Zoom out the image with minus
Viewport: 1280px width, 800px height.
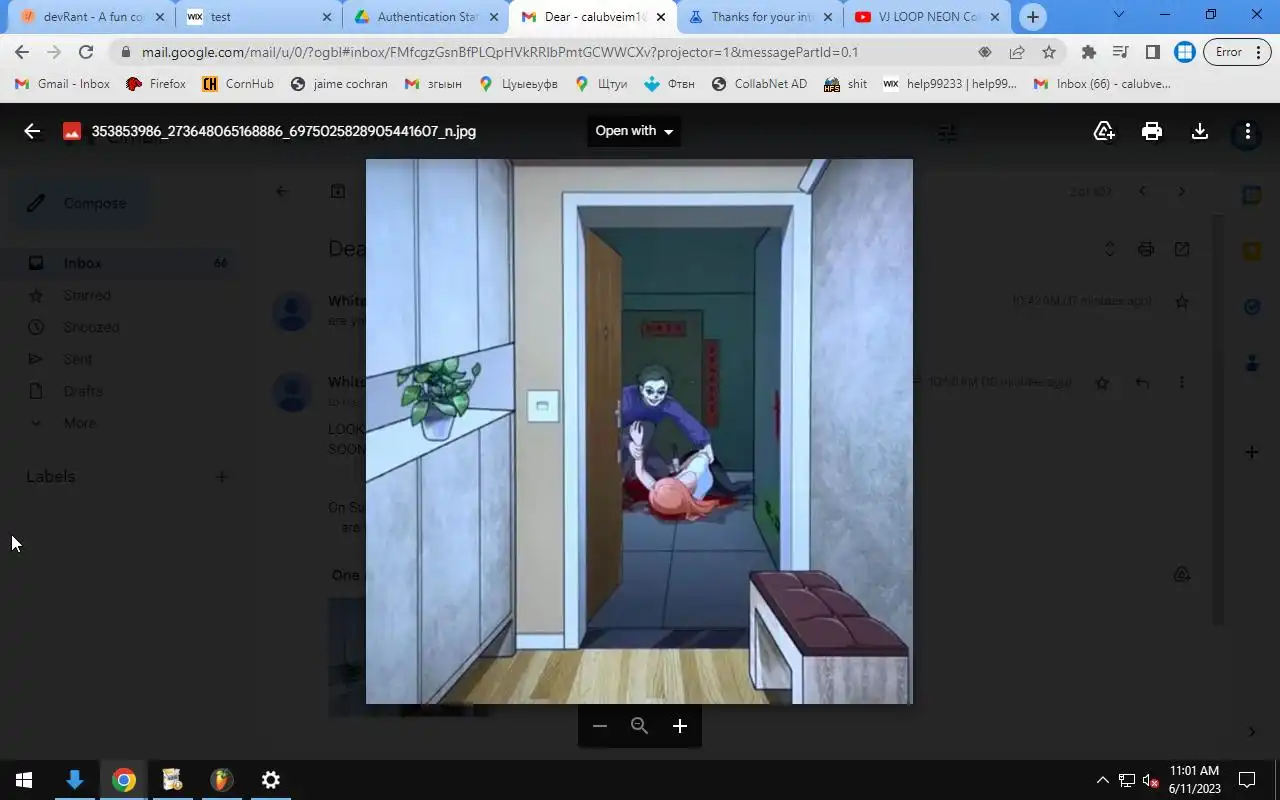coord(600,726)
